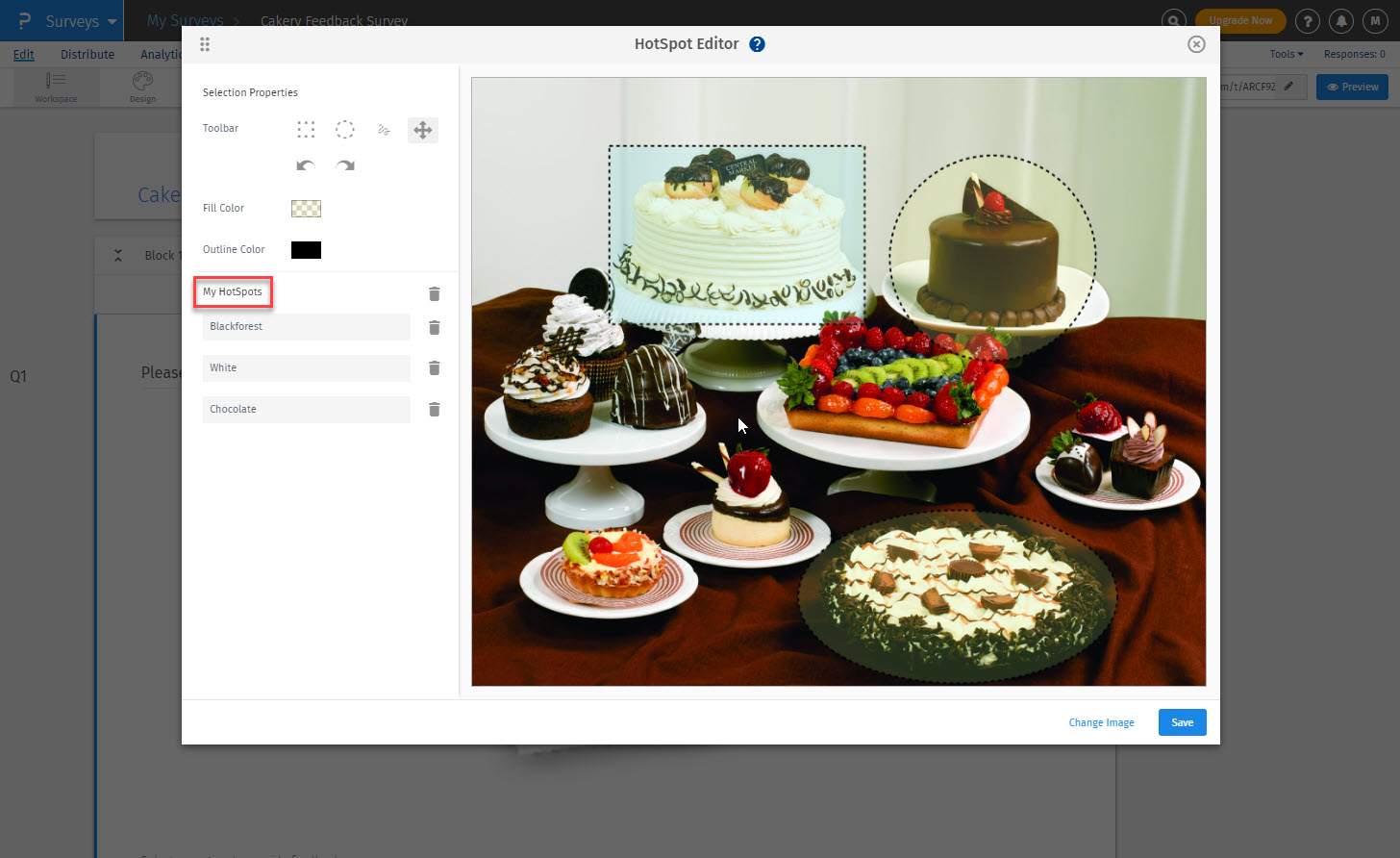Open the Fill Color swatch picker
The height and width of the screenshot is (858, 1400).
pyautogui.click(x=305, y=208)
